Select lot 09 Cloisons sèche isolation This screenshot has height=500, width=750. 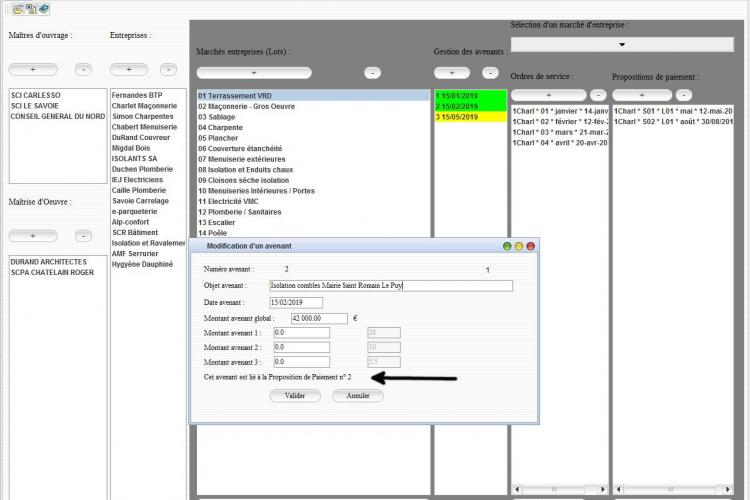click(314, 180)
